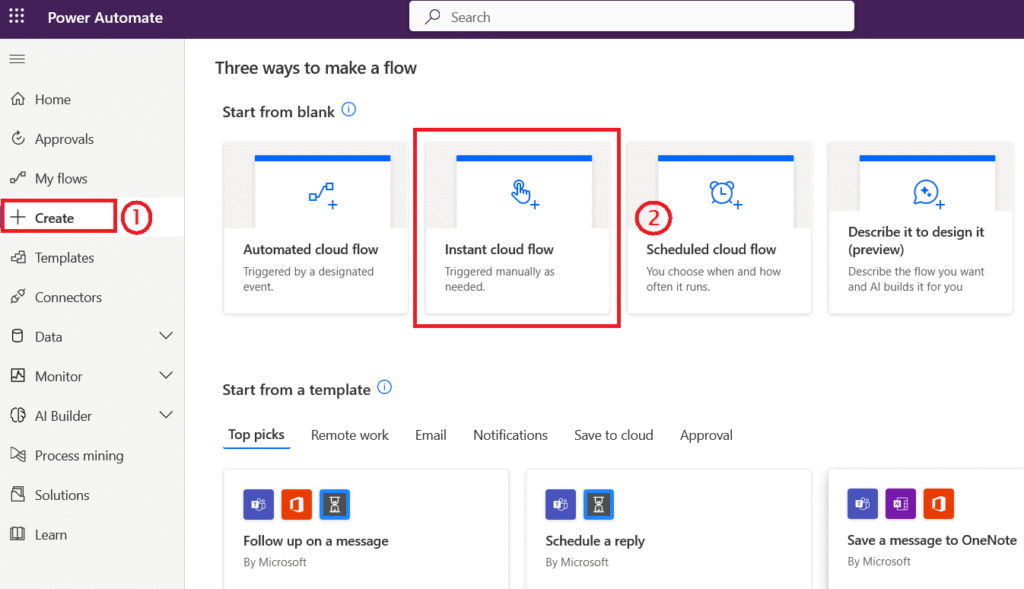Screen dimensions: 1024x589
Task: Click the info icon beside Start from a template
Action: pyautogui.click(x=384, y=388)
